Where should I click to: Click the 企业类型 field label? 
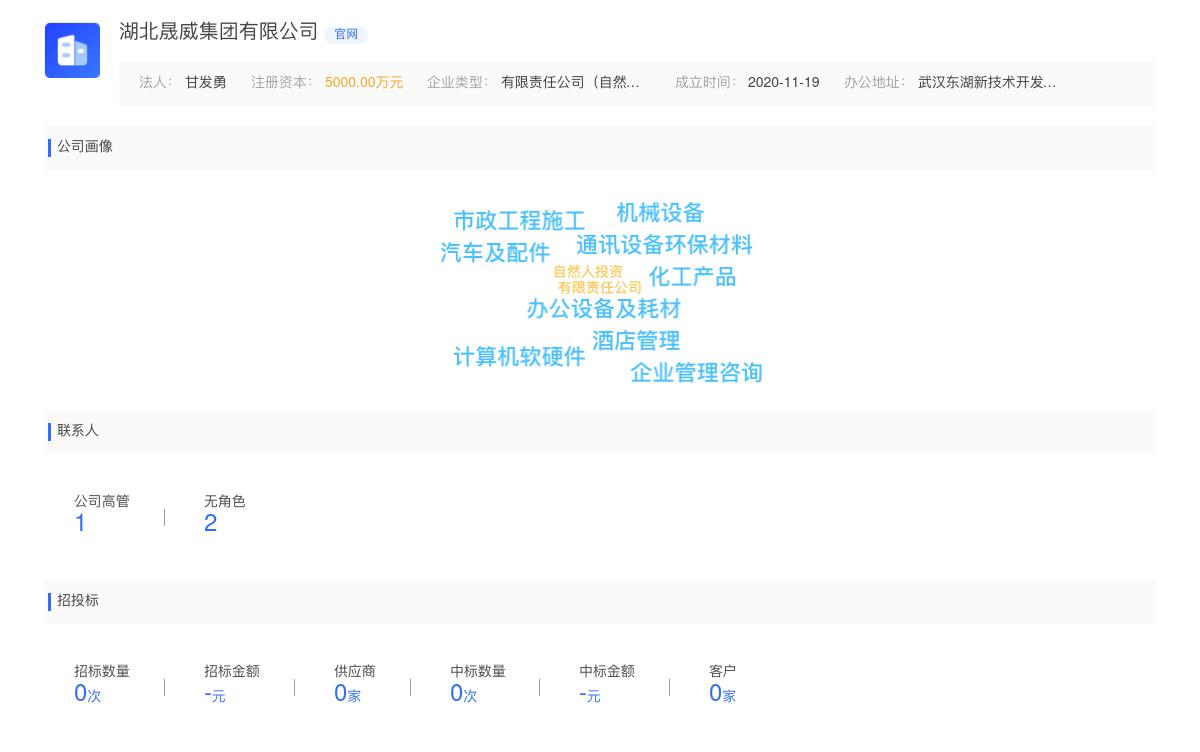point(458,83)
